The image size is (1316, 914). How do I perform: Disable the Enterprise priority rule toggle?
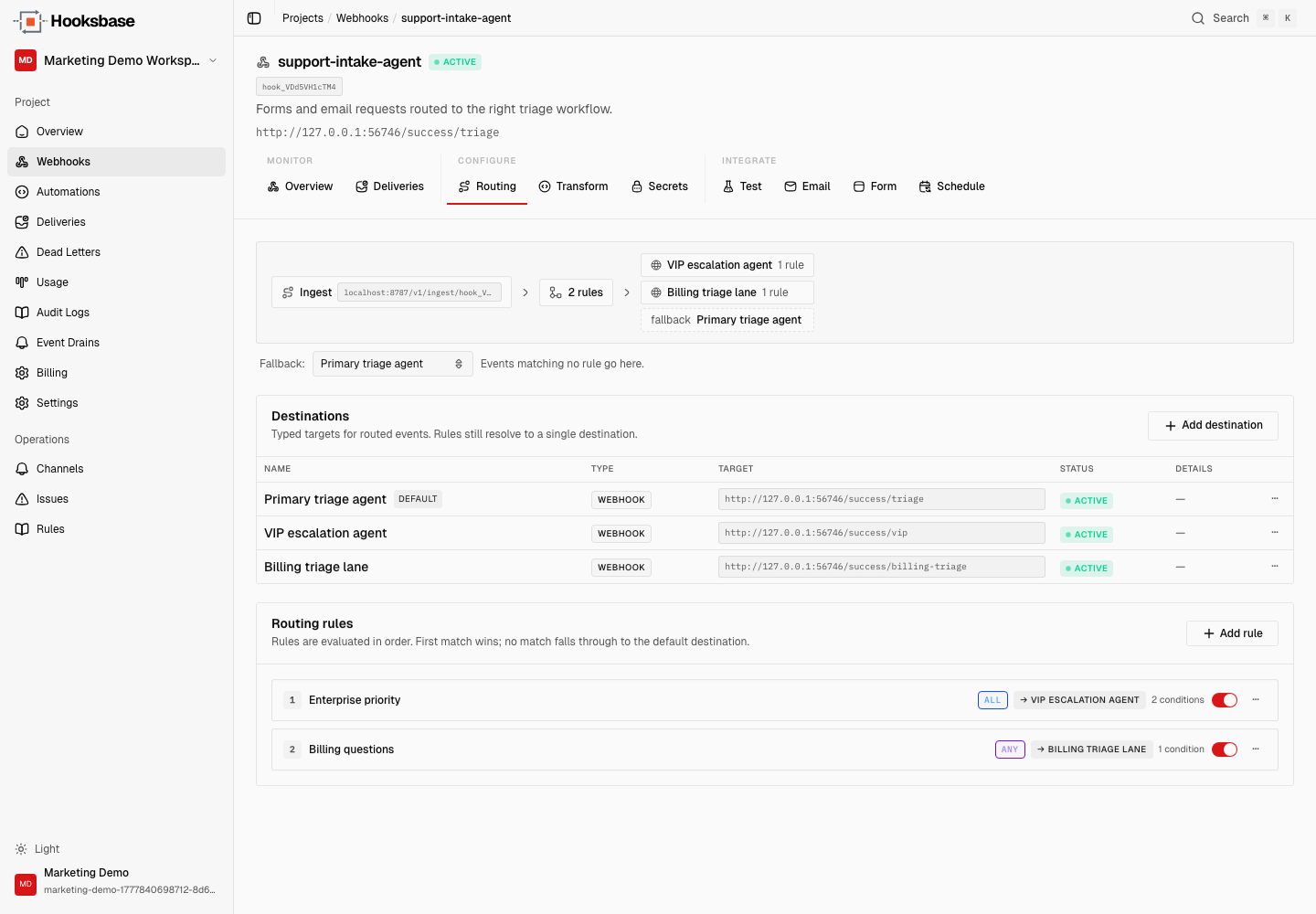click(x=1225, y=700)
